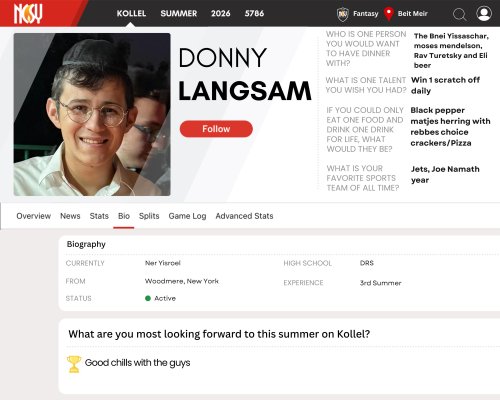Open the search magnifier icon
This screenshot has height=400, width=500.
pos(459,14)
